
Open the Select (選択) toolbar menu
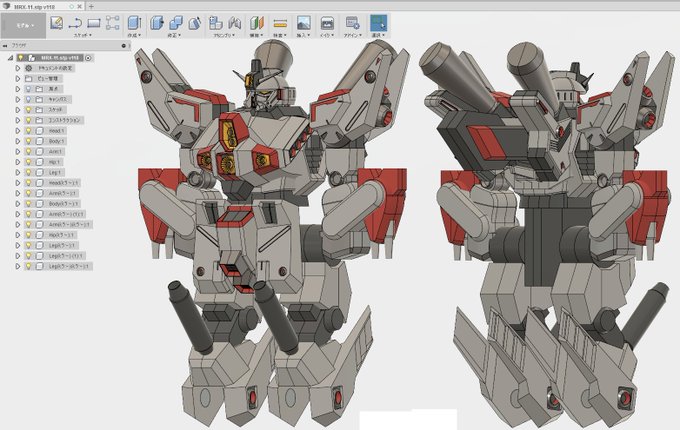click(x=378, y=35)
